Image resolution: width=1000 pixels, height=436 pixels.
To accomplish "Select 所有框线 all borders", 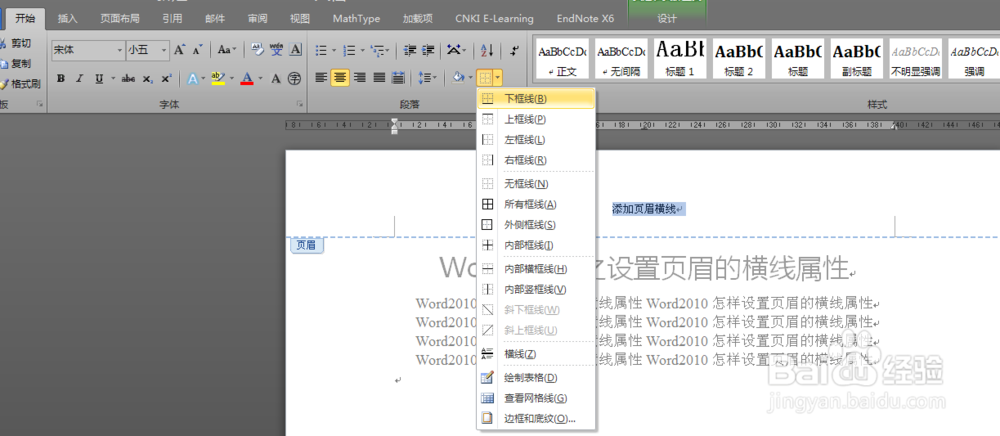I will tap(536, 205).
